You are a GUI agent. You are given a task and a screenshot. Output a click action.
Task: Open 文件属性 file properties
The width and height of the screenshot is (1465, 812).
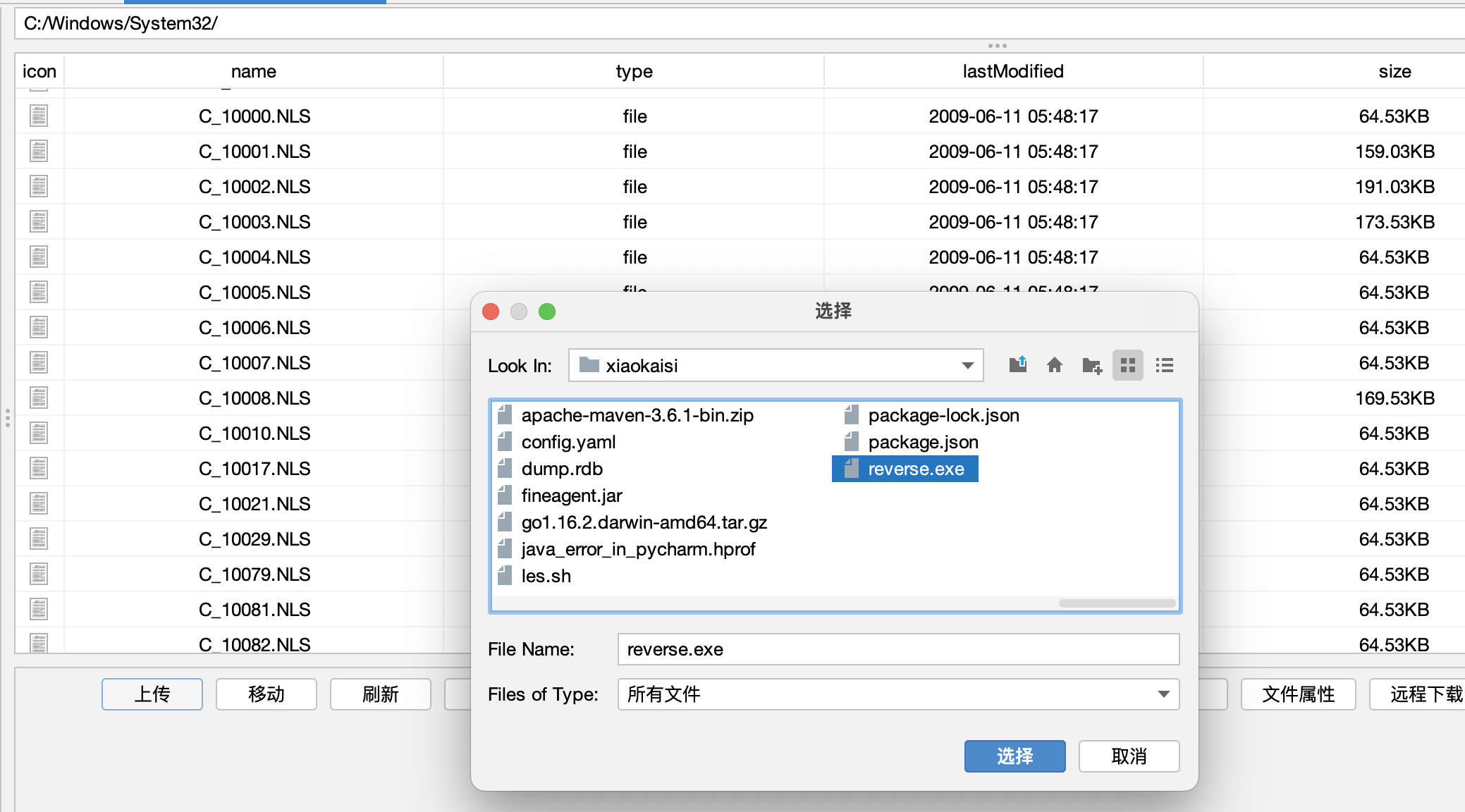point(1297,694)
